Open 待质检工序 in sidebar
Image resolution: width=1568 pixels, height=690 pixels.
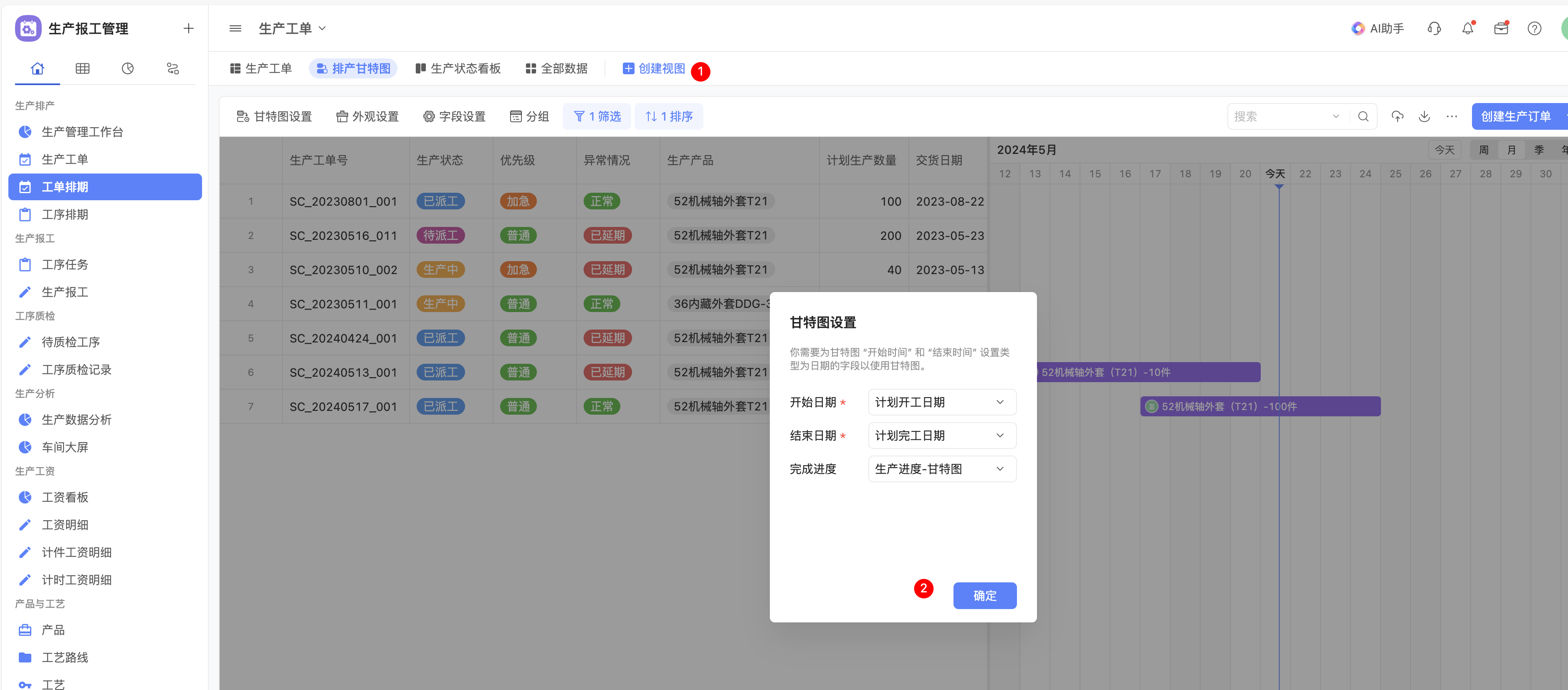105,342
